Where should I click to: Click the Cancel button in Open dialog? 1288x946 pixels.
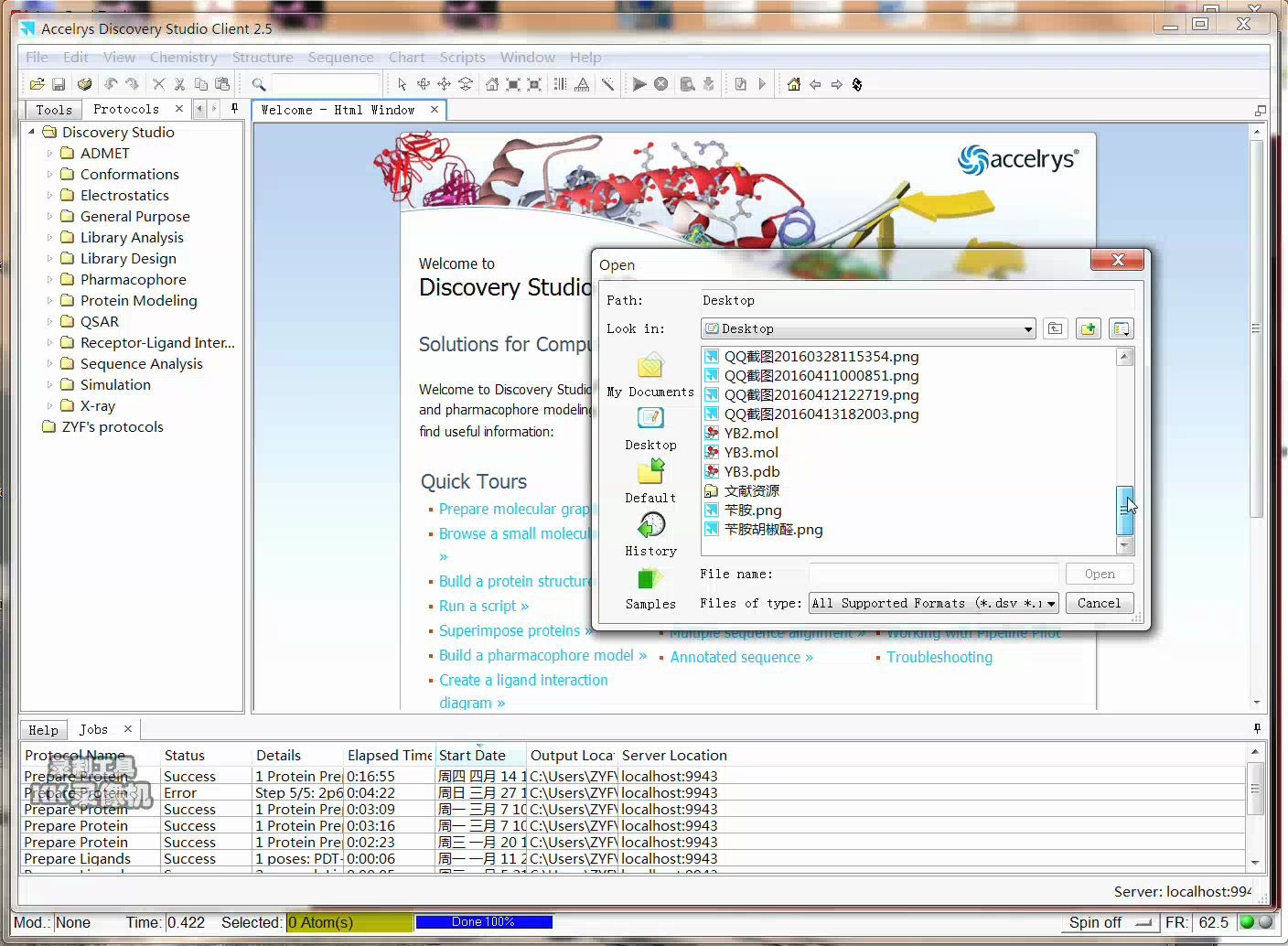[x=1099, y=603]
